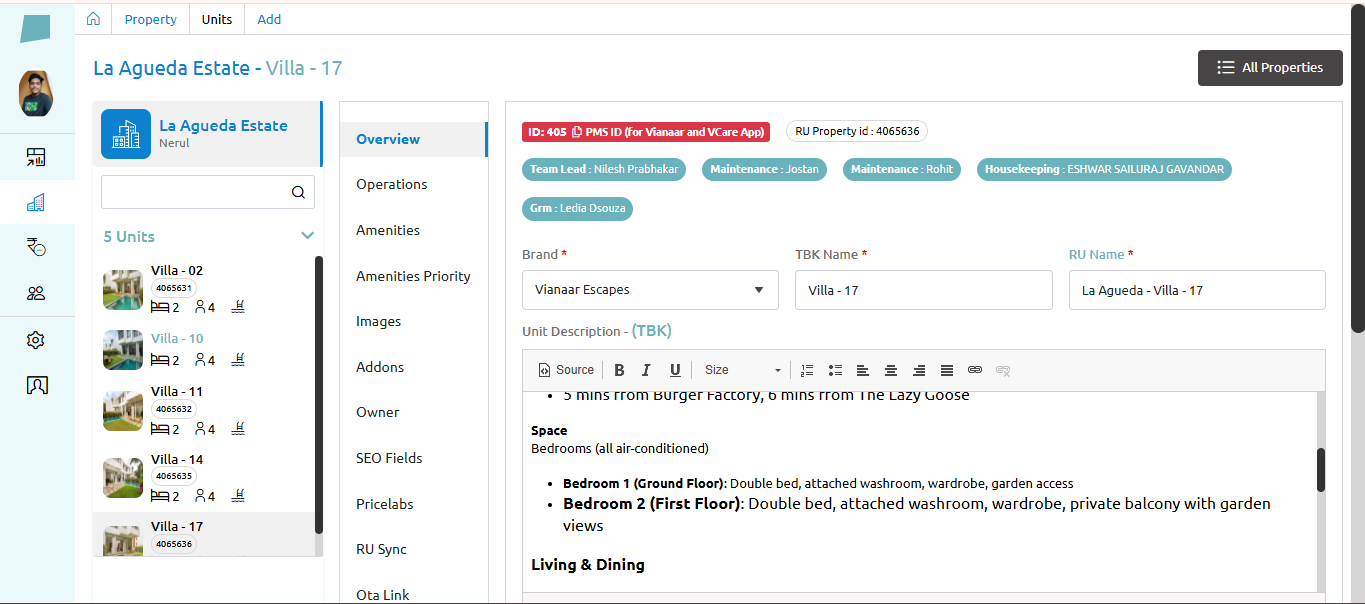The height and width of the screenshot is (604, 1365).
Task: Click the RU Name input field
Action: [x=1197, y=290]
